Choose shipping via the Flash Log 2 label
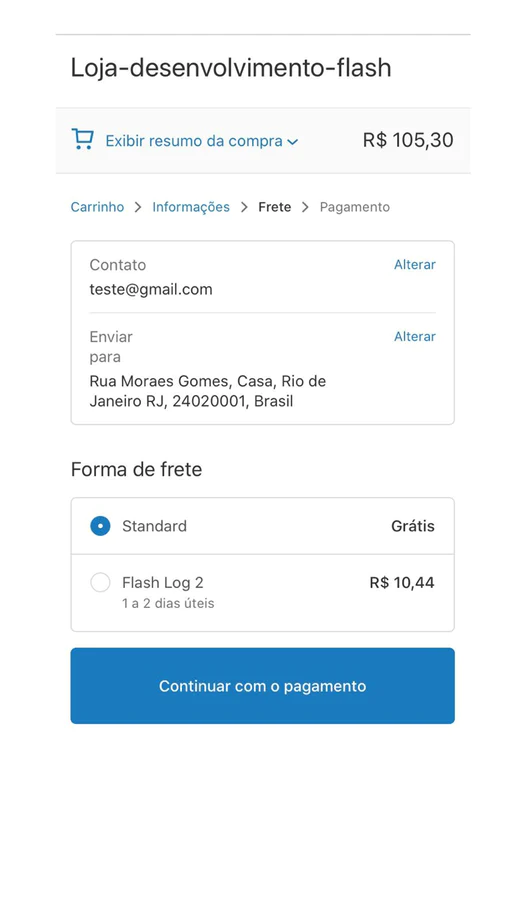 tap(163, 583)
